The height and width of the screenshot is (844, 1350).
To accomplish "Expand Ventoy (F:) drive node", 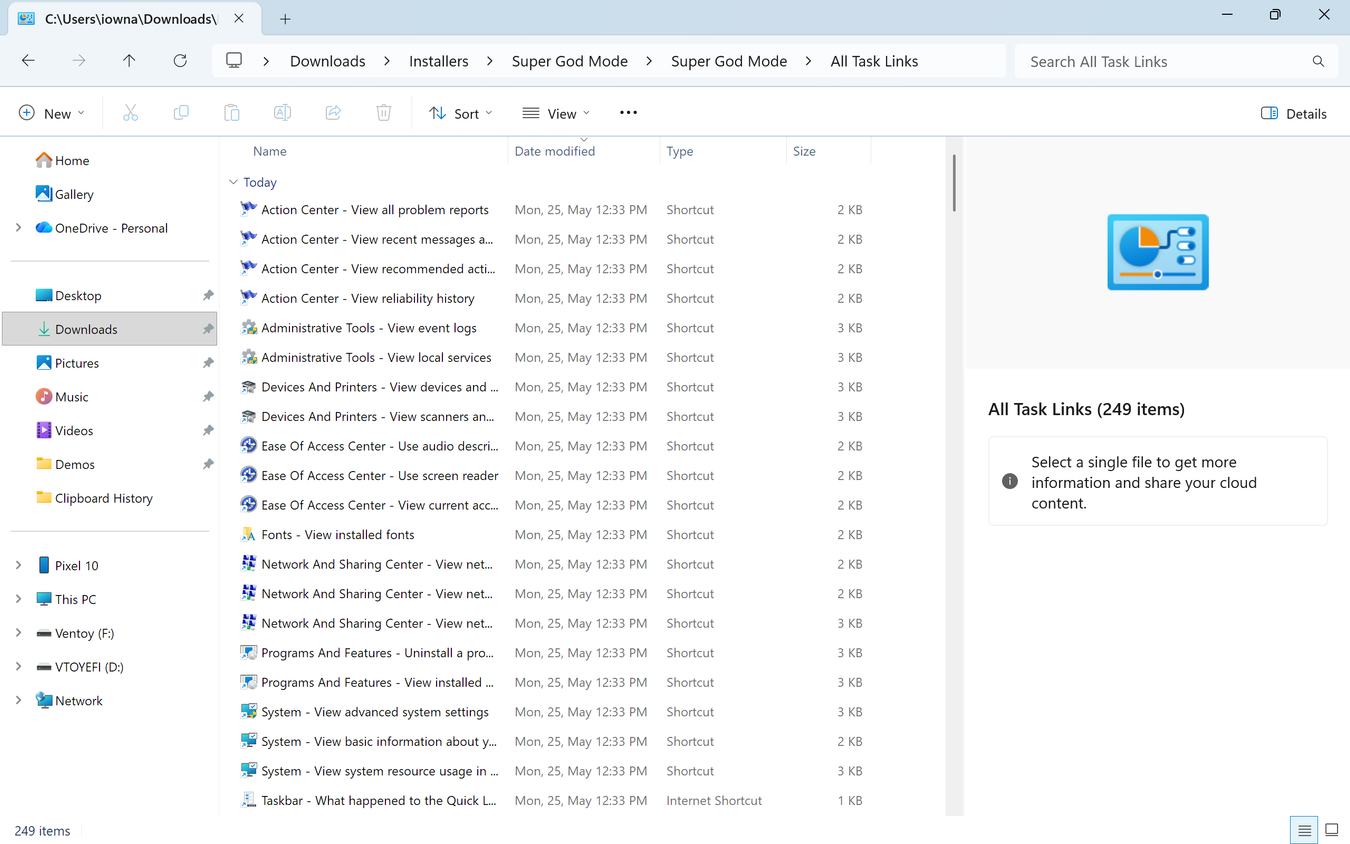I will click(x=18, y=633).
